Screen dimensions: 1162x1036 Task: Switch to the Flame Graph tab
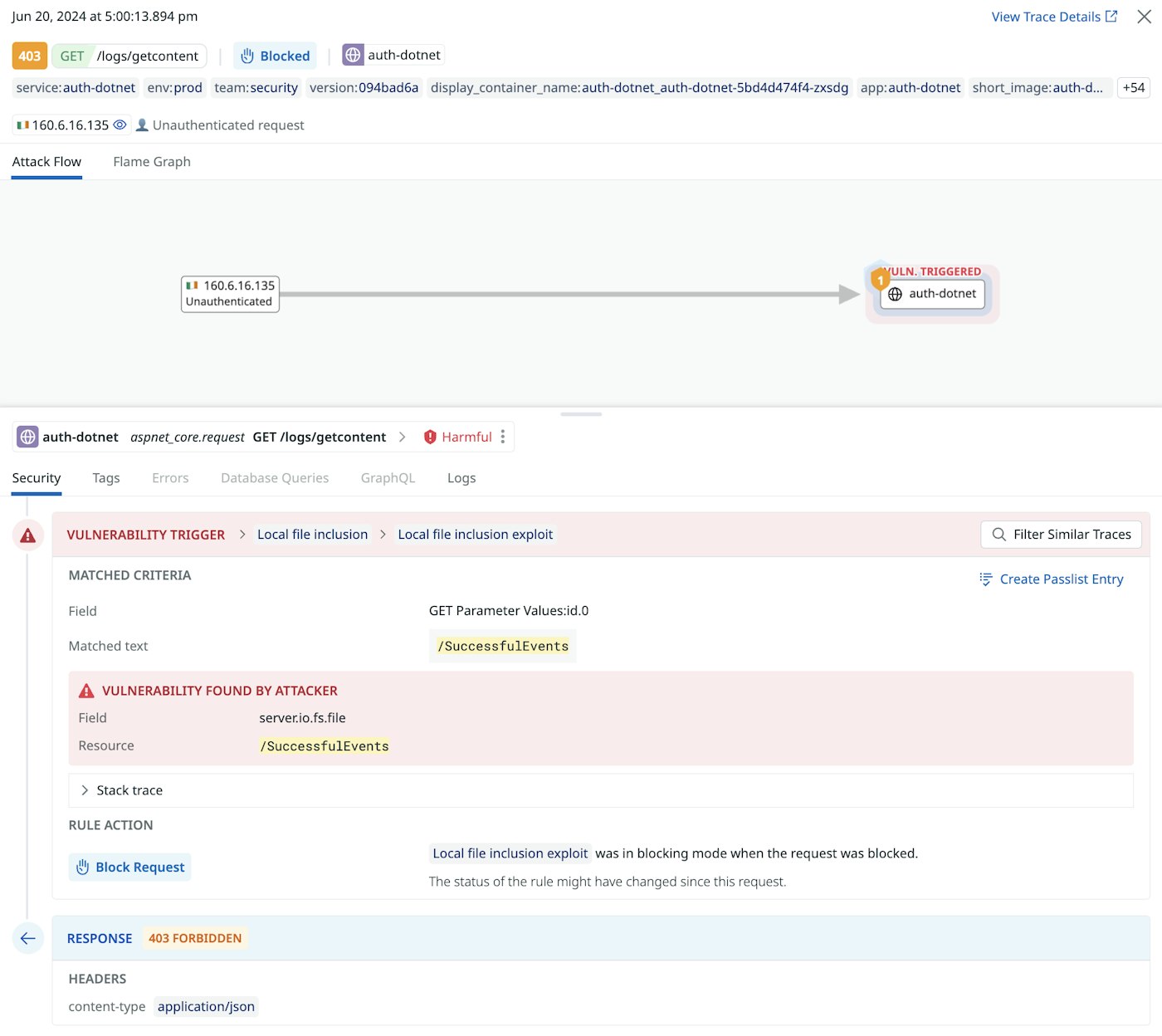tap(152, 162)
